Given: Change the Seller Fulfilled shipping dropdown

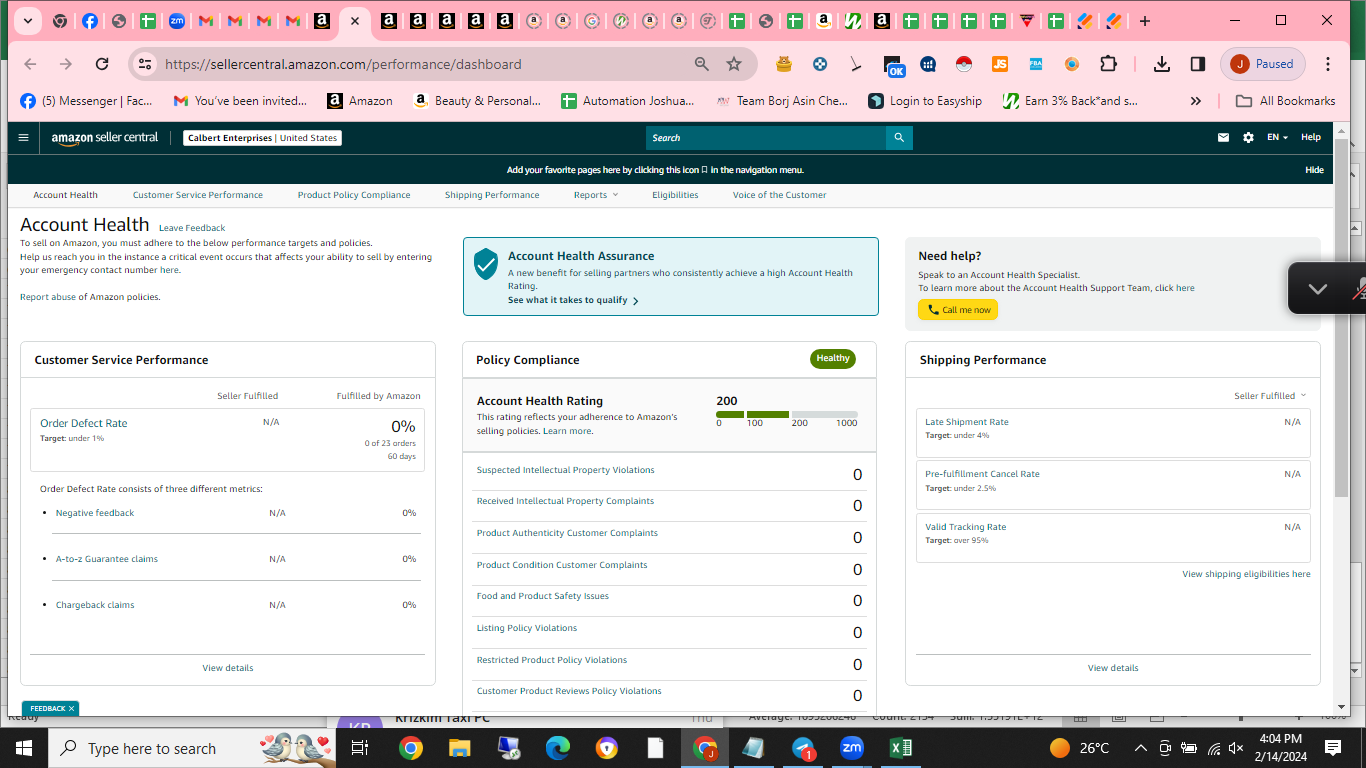Looking at the screenshot, I should pos(1270,396).
